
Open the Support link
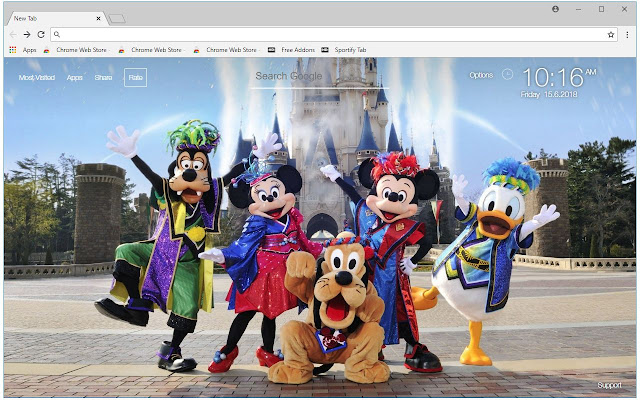click(x=609, y=385)
